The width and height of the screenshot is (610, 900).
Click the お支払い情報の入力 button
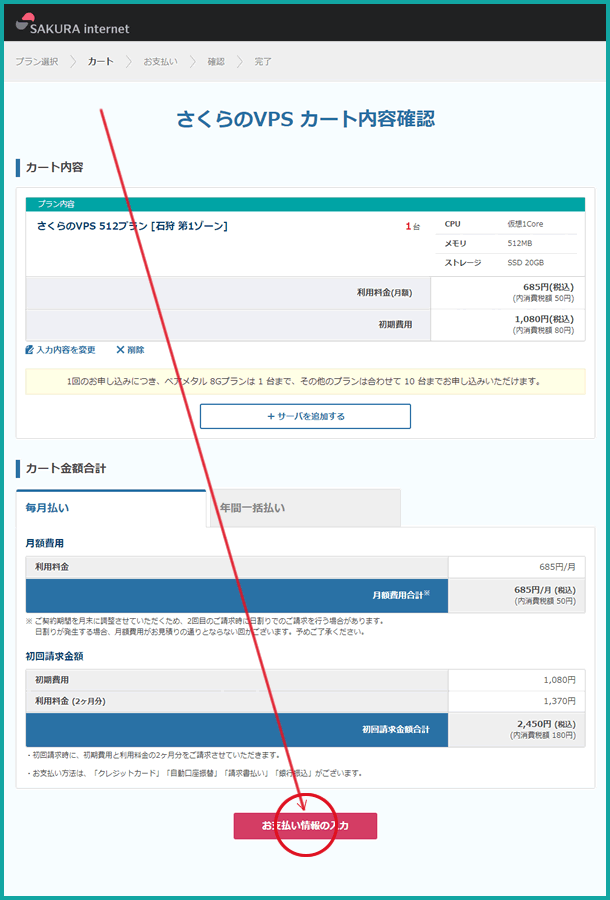[305, 826]
